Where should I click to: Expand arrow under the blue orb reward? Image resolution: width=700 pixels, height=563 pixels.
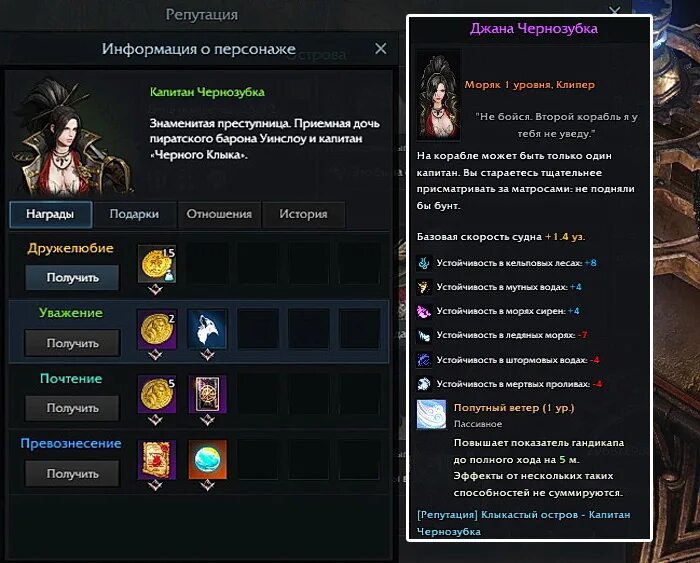point(207,485)
